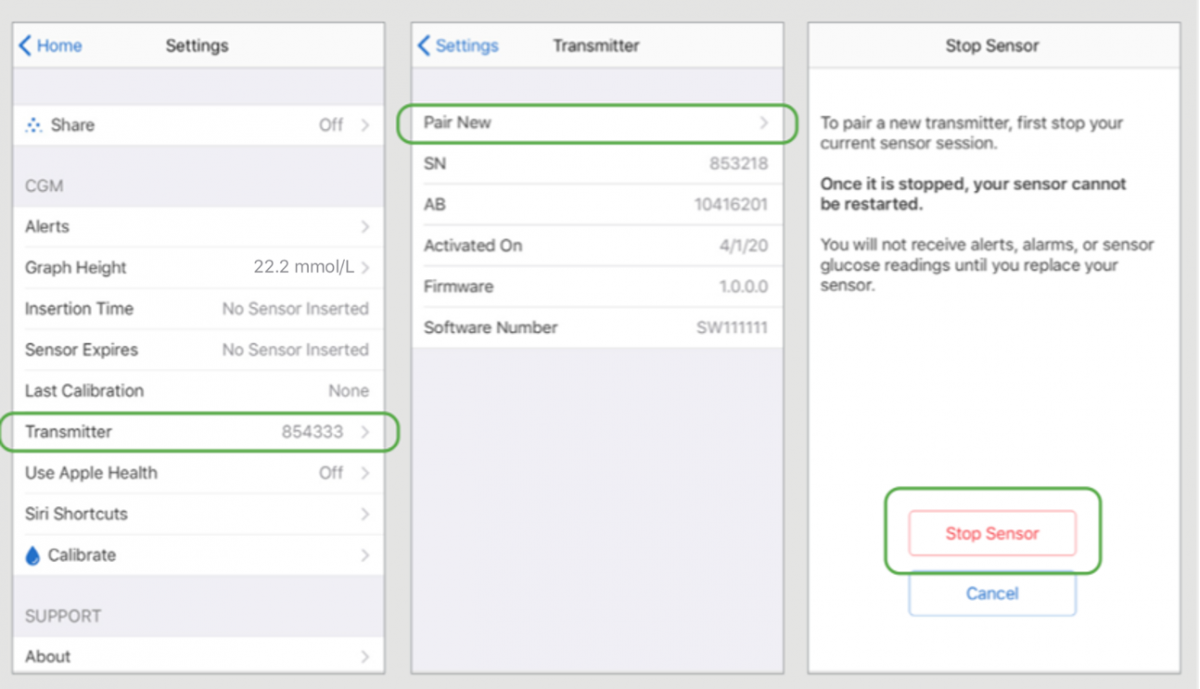
Task: Tap the Last Calibration row
Action: (198, 391)
